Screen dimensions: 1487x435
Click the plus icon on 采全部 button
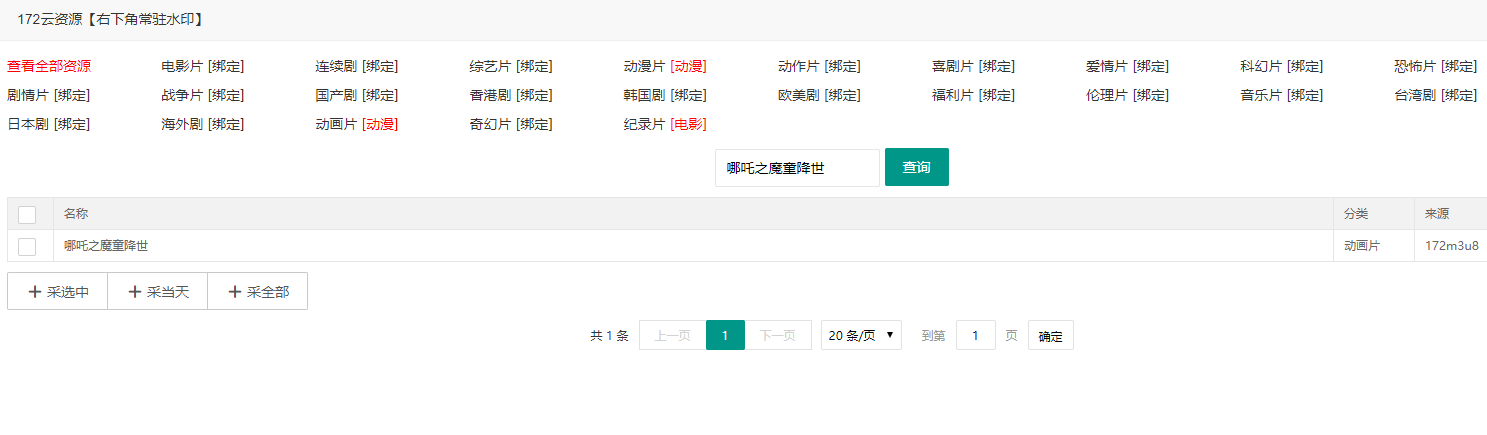235,292
